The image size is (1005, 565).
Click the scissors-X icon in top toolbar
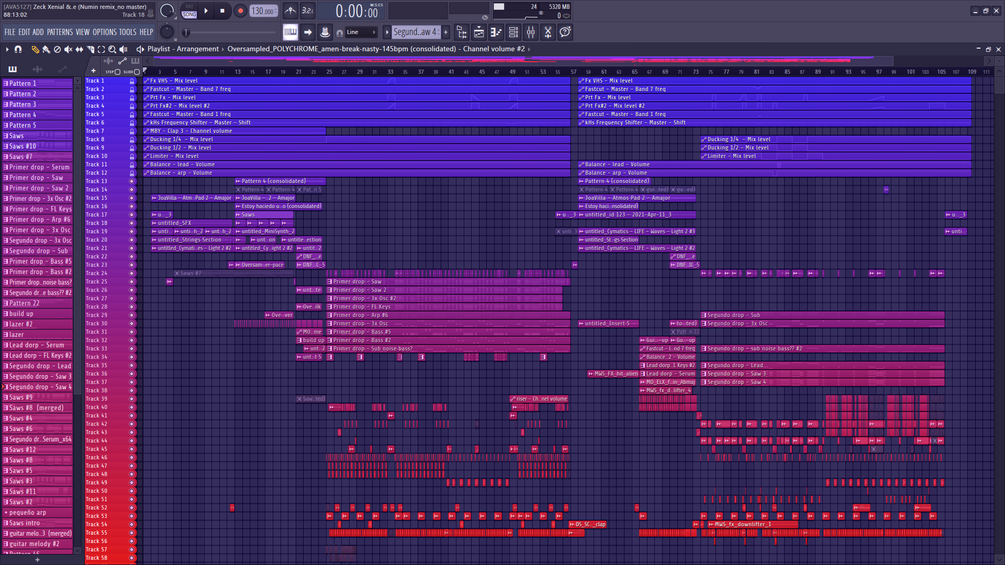548,32
